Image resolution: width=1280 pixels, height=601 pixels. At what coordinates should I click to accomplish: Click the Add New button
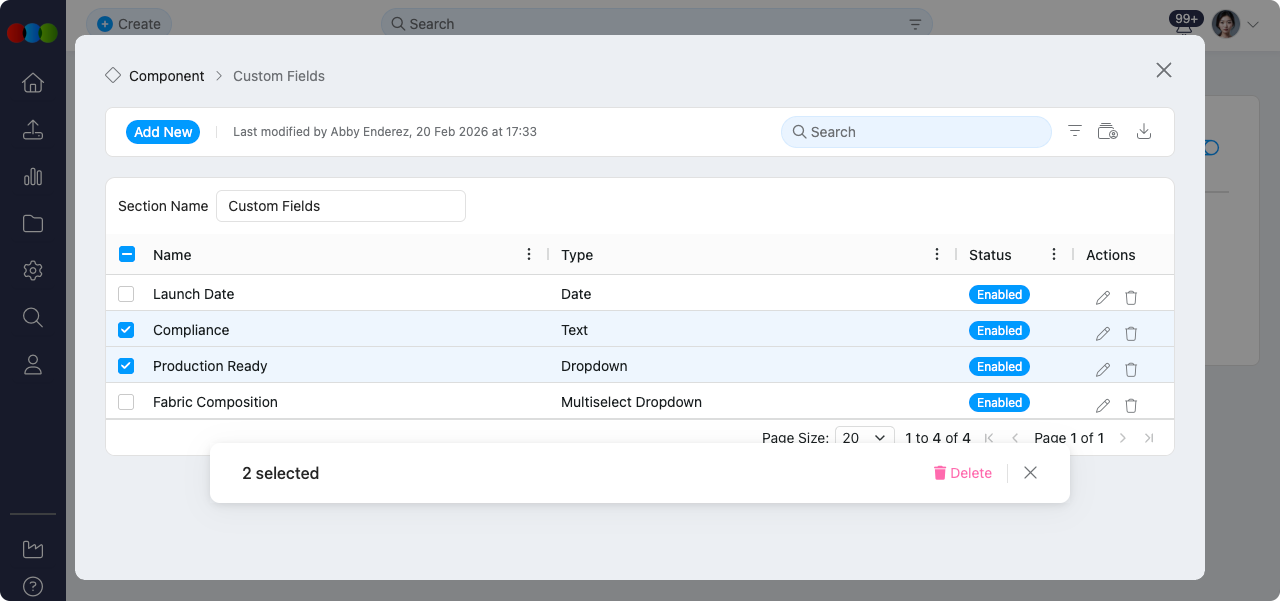point(162,131)
